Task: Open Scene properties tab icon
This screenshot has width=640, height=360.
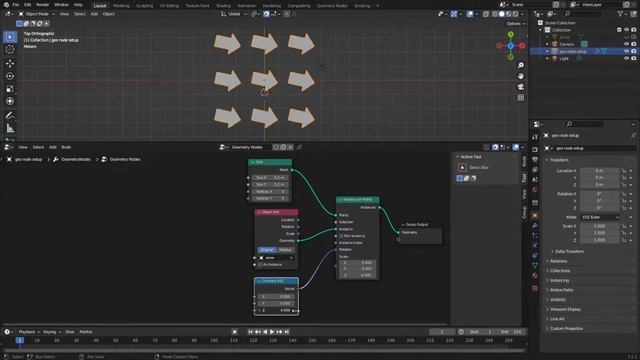Action: coord(535,180)
